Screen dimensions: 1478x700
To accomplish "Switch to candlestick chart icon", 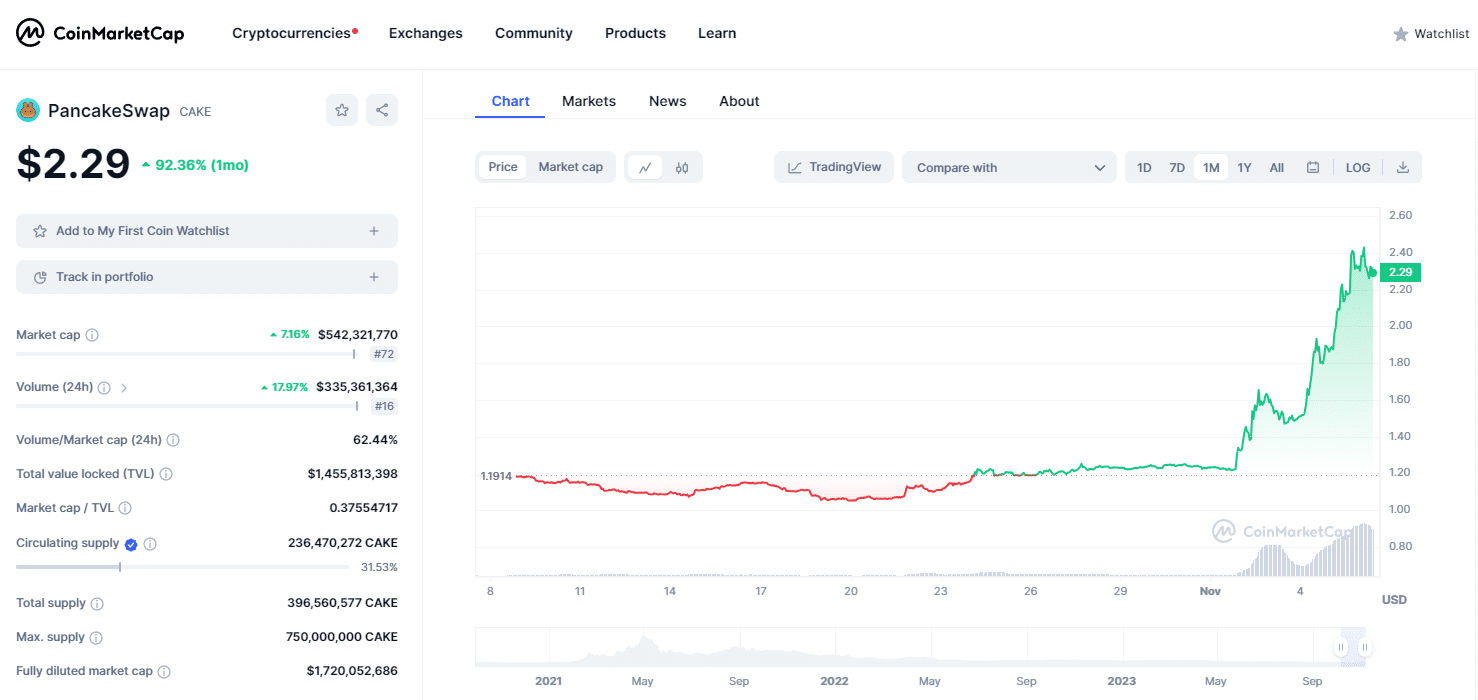I will pyautogui.click(x=682, y=168).
